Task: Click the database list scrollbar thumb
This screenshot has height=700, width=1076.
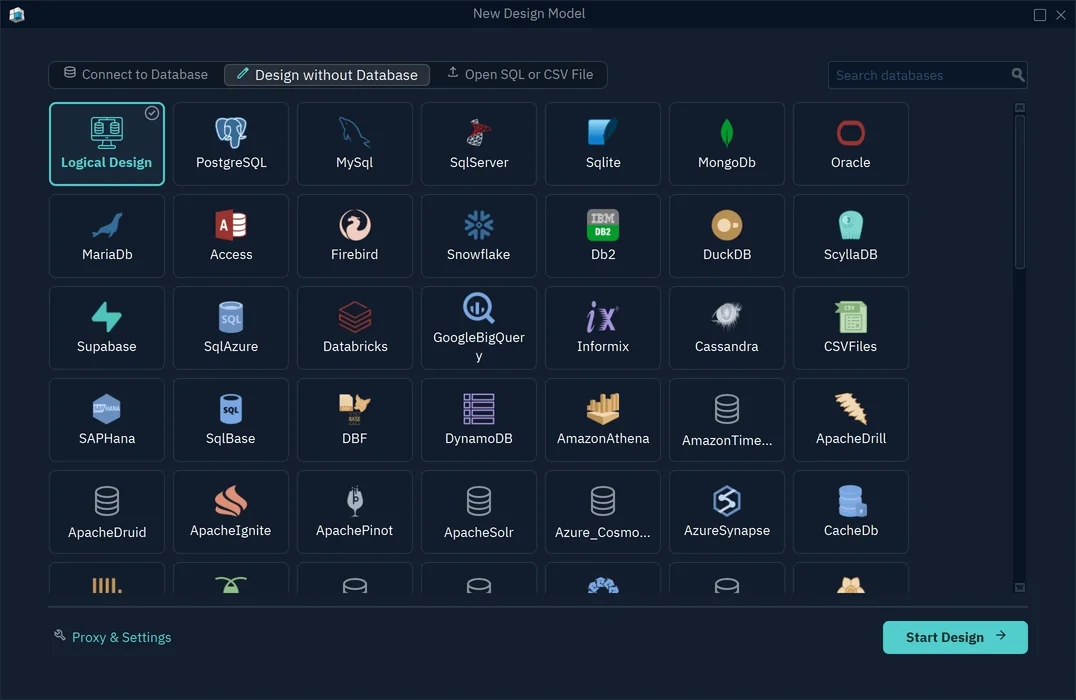Action: tap(1020, 192)
